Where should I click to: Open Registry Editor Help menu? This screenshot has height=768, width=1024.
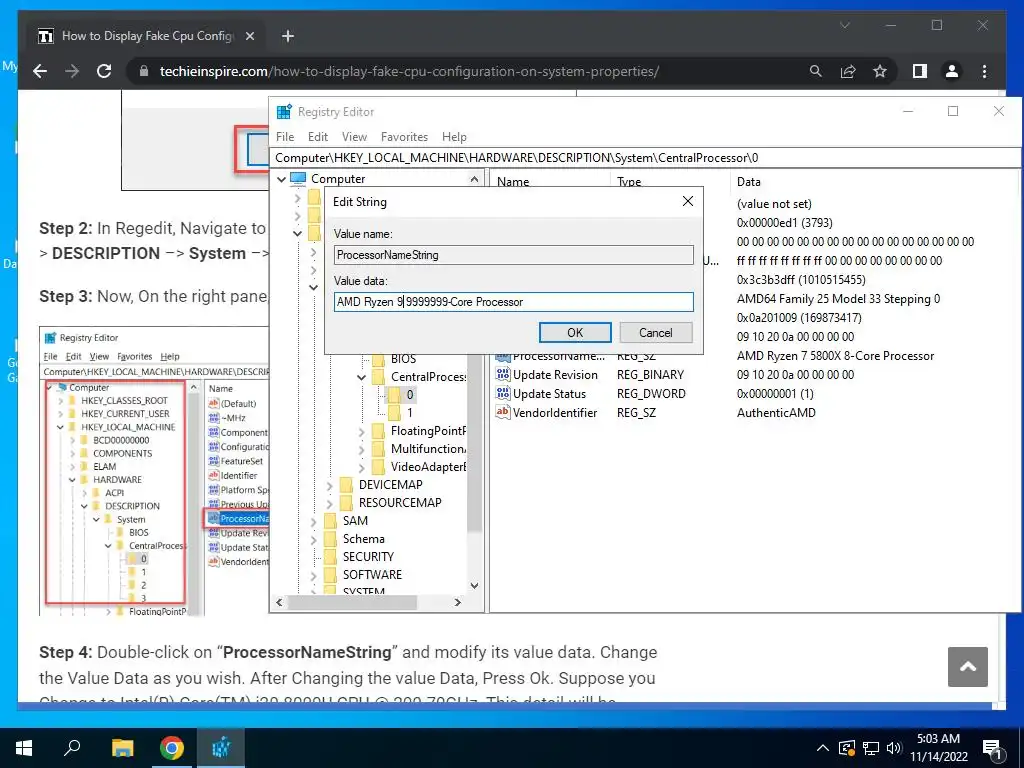pyautogui.click(x=454, y=136)
